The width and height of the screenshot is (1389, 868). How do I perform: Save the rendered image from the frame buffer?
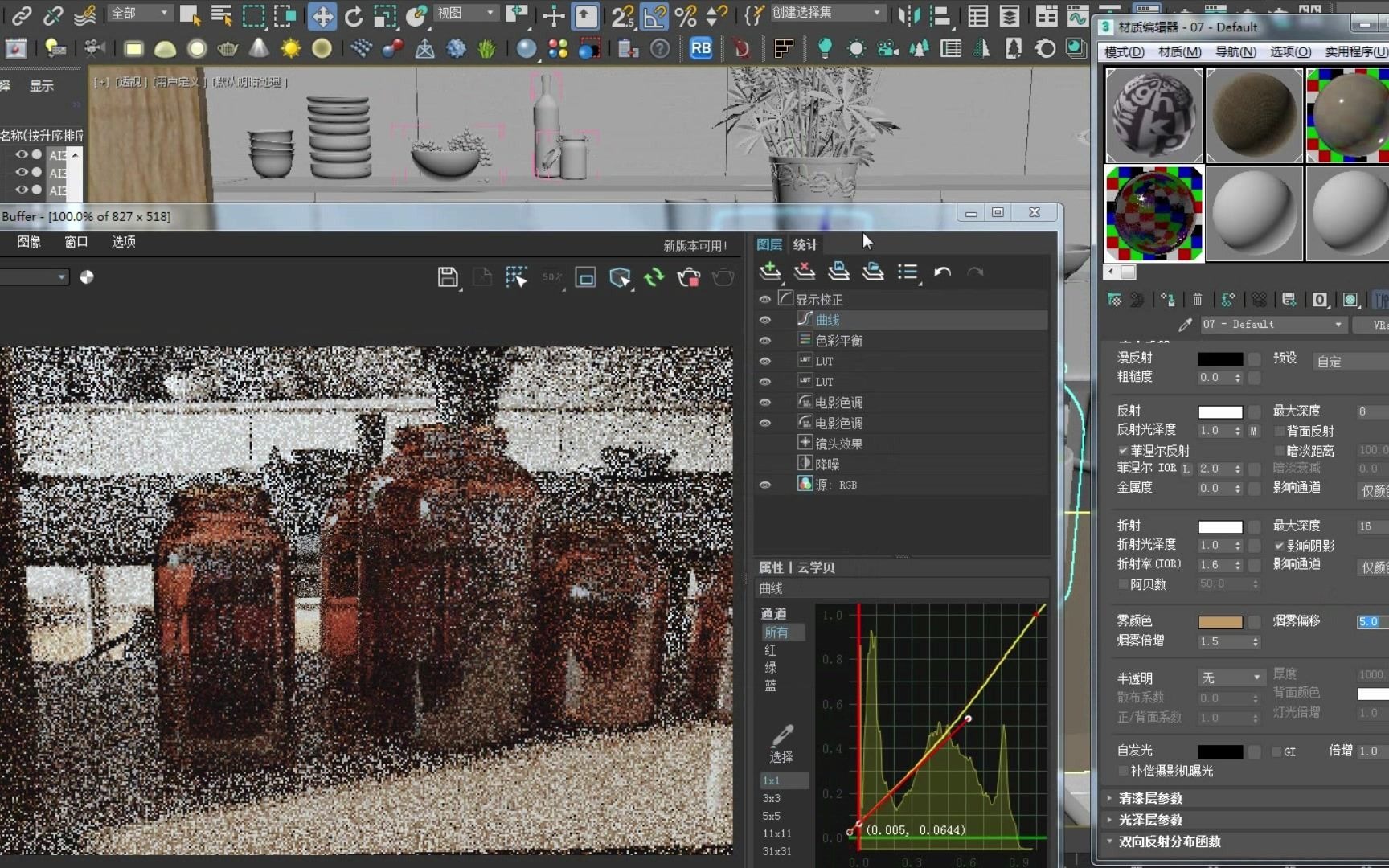[x=448, y=276]
